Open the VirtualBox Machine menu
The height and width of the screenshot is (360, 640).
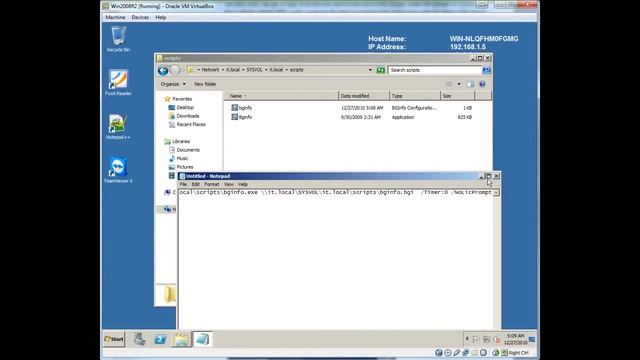pyautogui.click(x=115, y=18)
